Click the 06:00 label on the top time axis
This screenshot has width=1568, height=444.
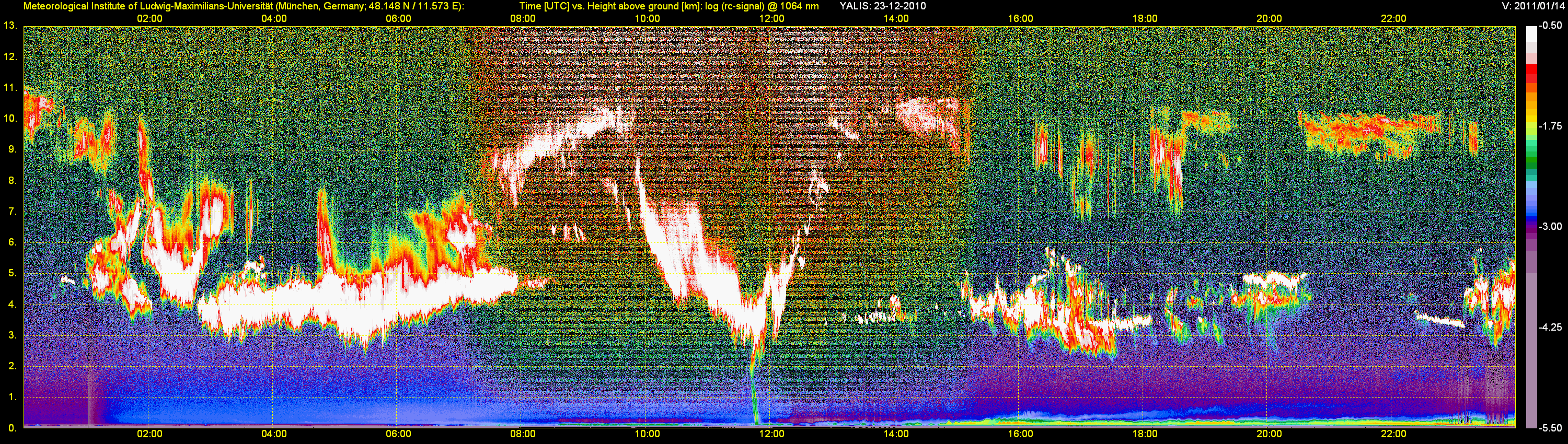point(398,18)
